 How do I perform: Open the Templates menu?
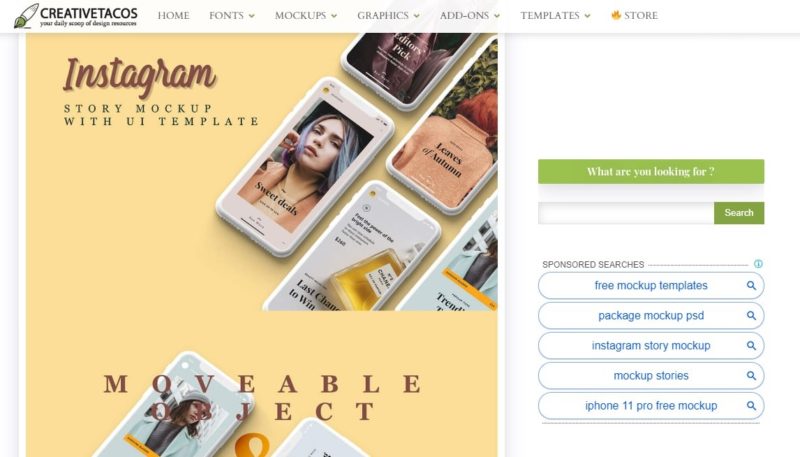pyautogui.click(x=555, y=16)
